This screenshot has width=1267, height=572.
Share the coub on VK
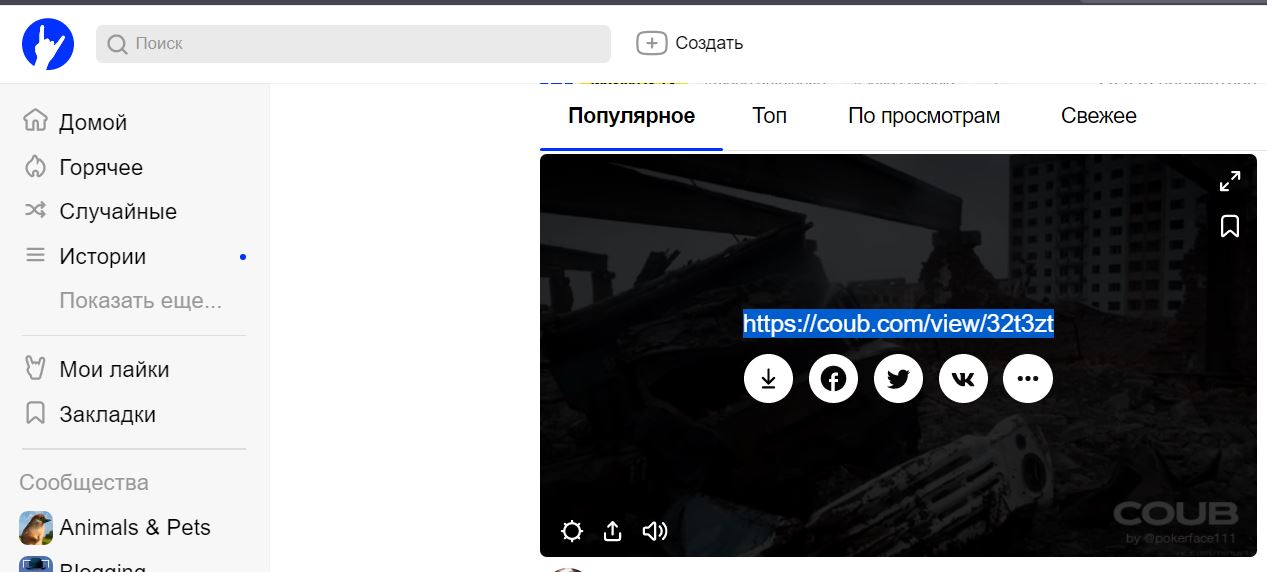[963, 379]
